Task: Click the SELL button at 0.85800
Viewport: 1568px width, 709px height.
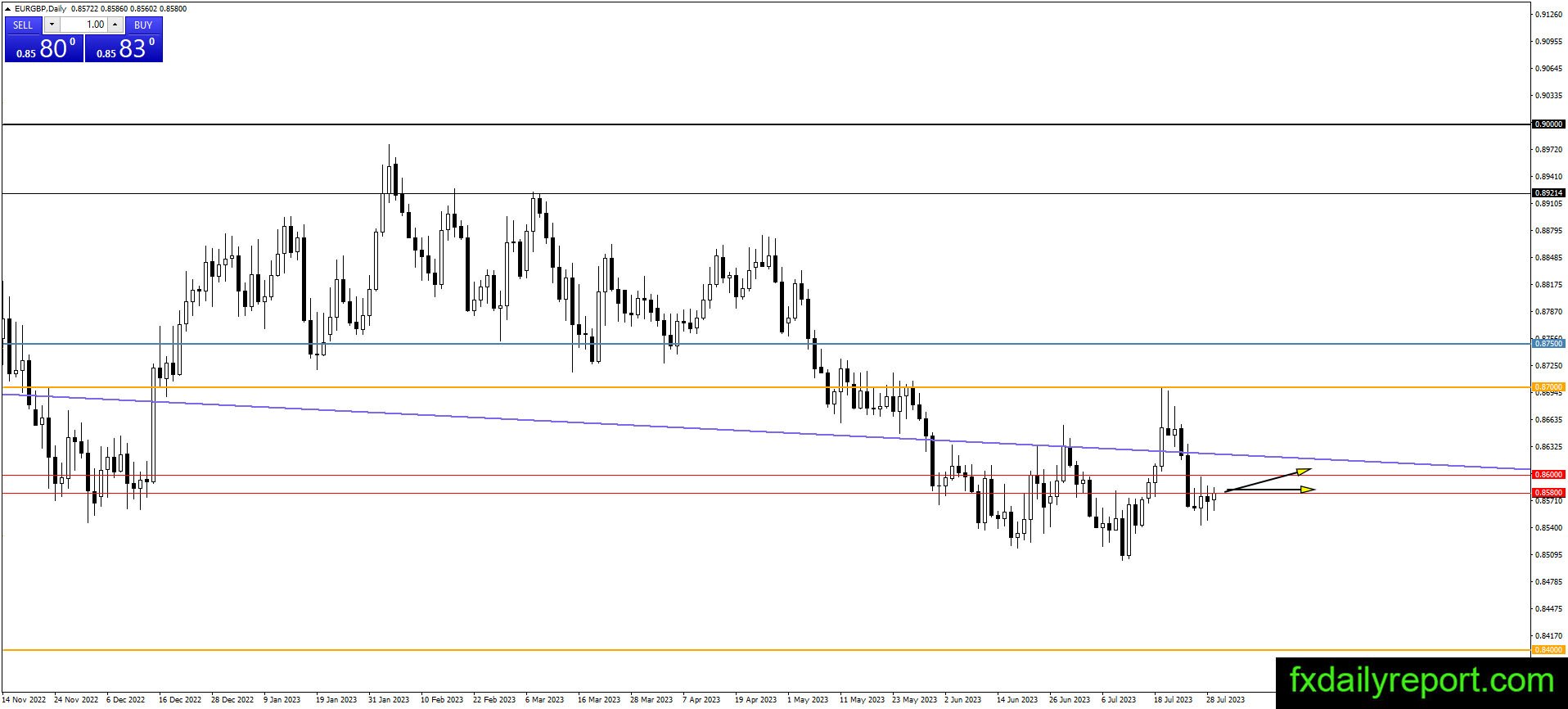Action: (43, 39)
